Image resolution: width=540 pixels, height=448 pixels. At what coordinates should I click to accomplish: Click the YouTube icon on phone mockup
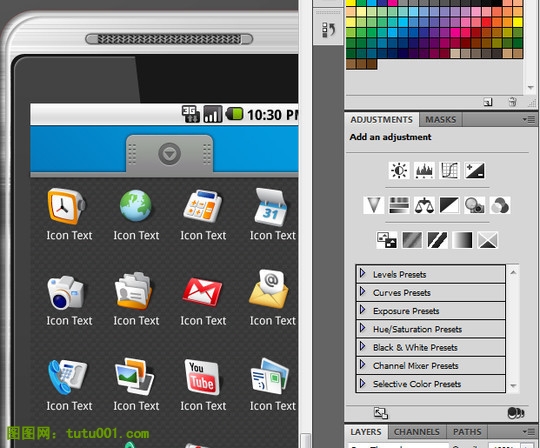tap(202, 377)
